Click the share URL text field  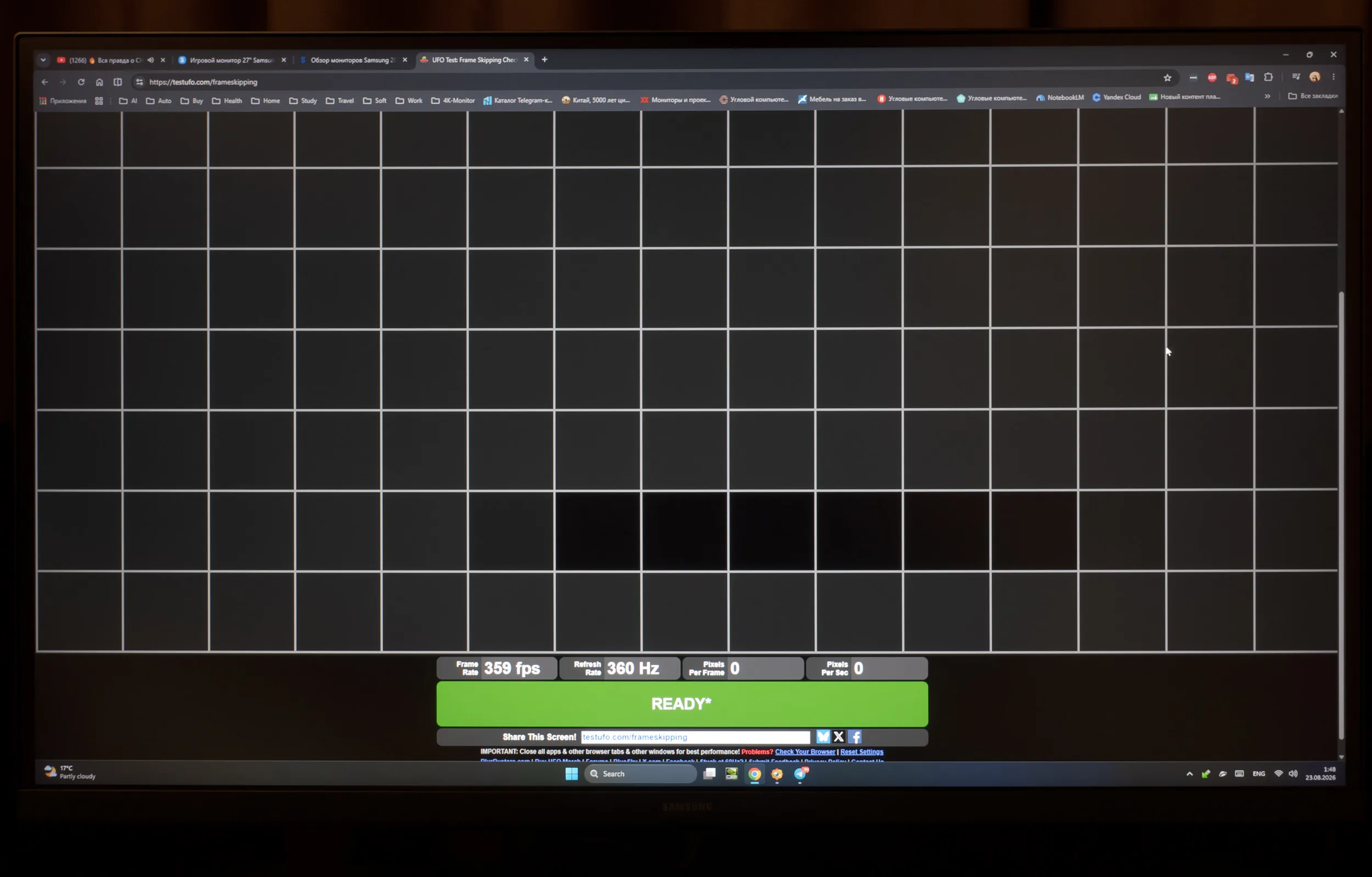point(695,737)
